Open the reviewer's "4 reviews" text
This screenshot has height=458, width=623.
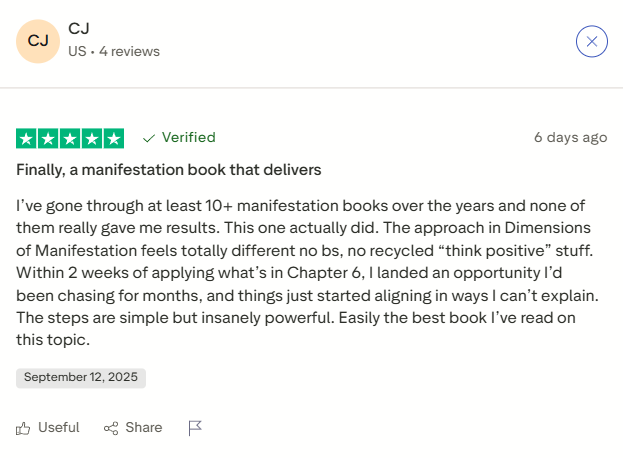(x=129, y=51)
